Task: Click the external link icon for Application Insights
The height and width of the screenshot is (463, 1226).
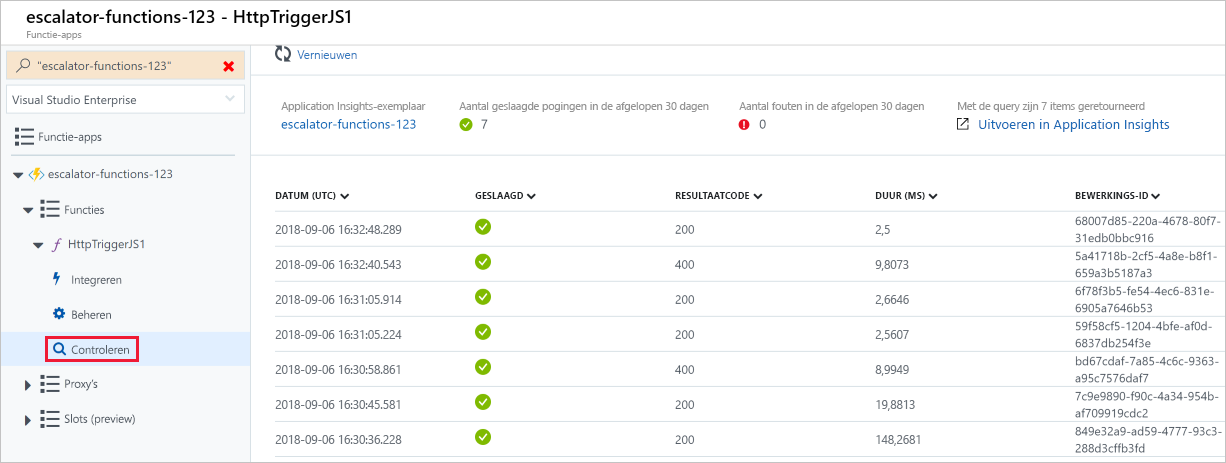Action: click(963, 125)
